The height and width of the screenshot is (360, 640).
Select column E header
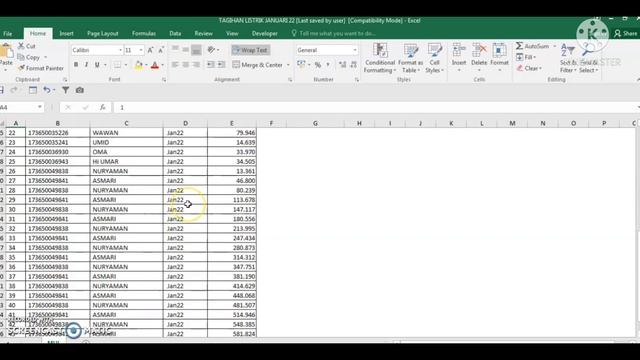pos(232,123)
